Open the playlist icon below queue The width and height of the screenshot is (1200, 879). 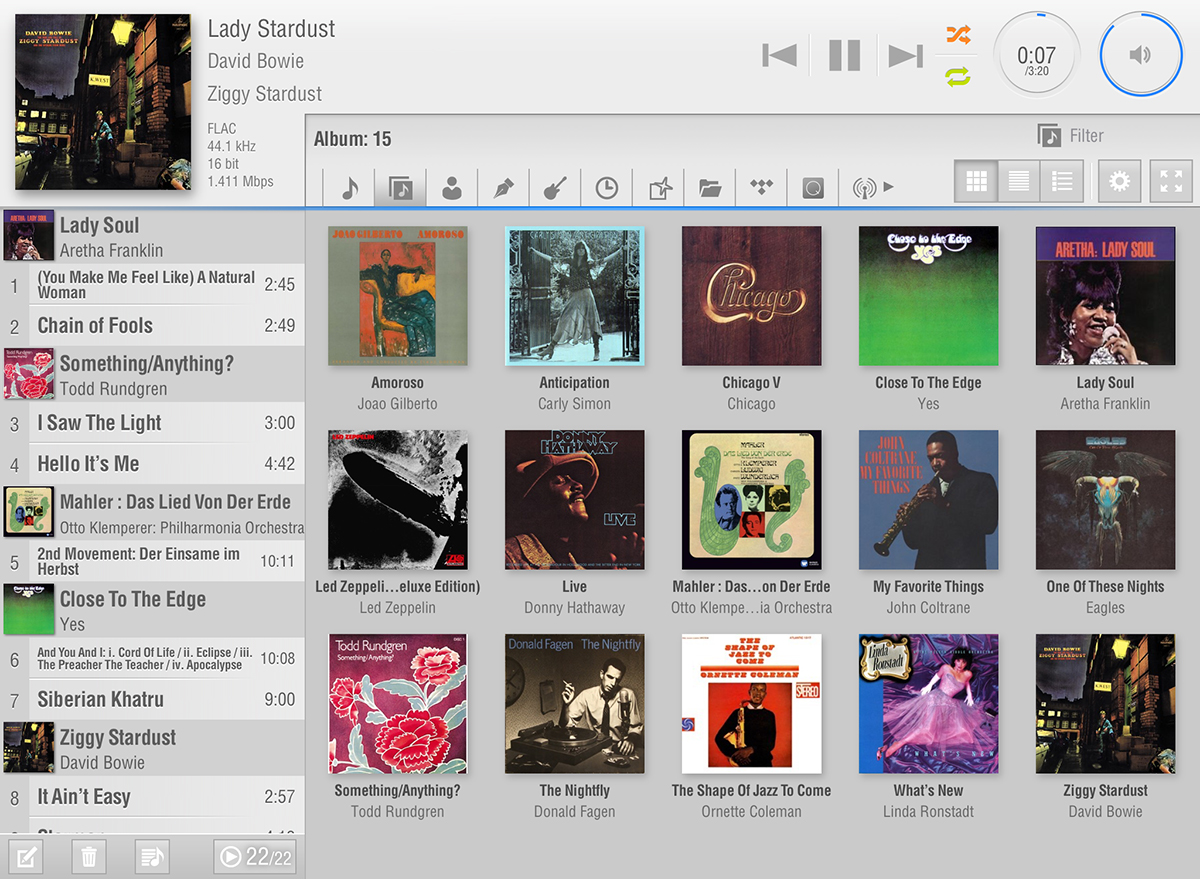(152, 857)
